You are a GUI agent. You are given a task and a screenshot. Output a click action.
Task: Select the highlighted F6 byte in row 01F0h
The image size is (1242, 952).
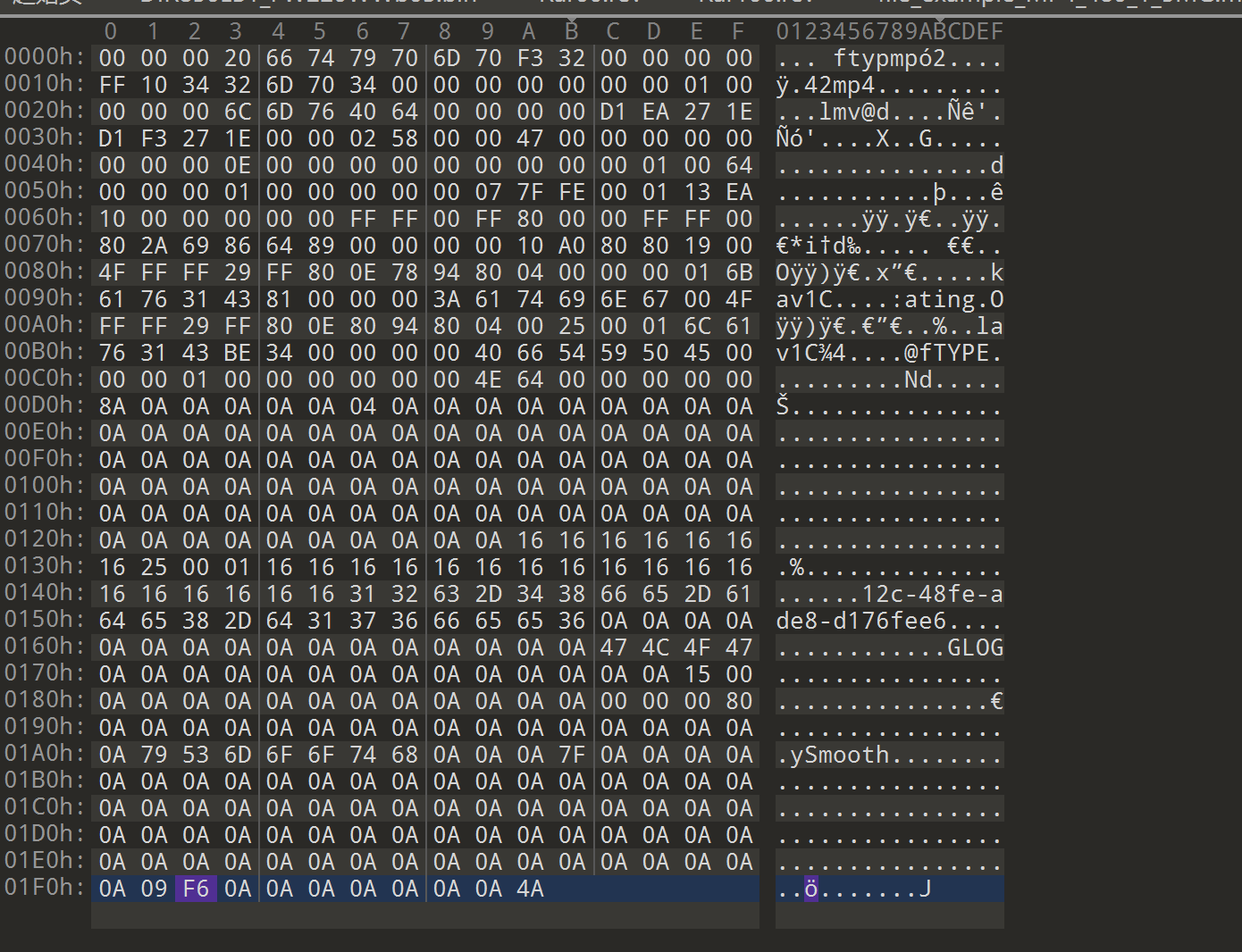pos(196,889)
